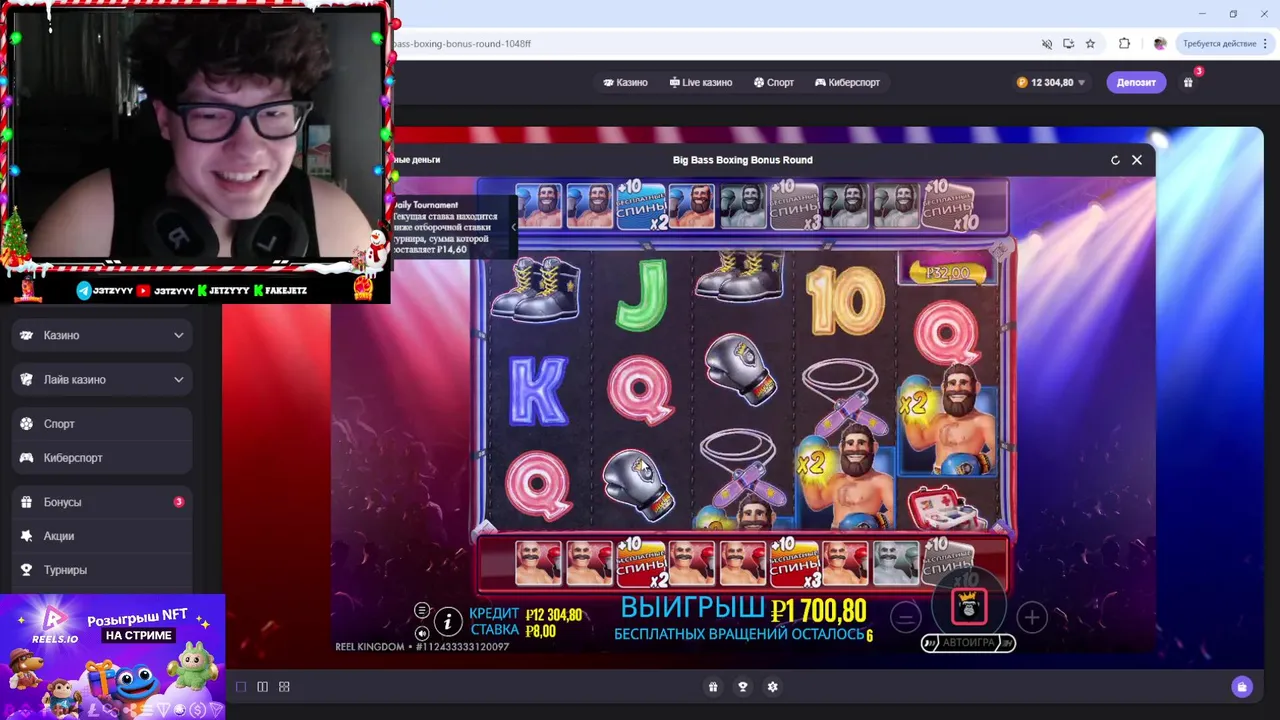The image size is (1280, 720).
Task: Open the settings gear below the game
Action: (x=772, y=687)
